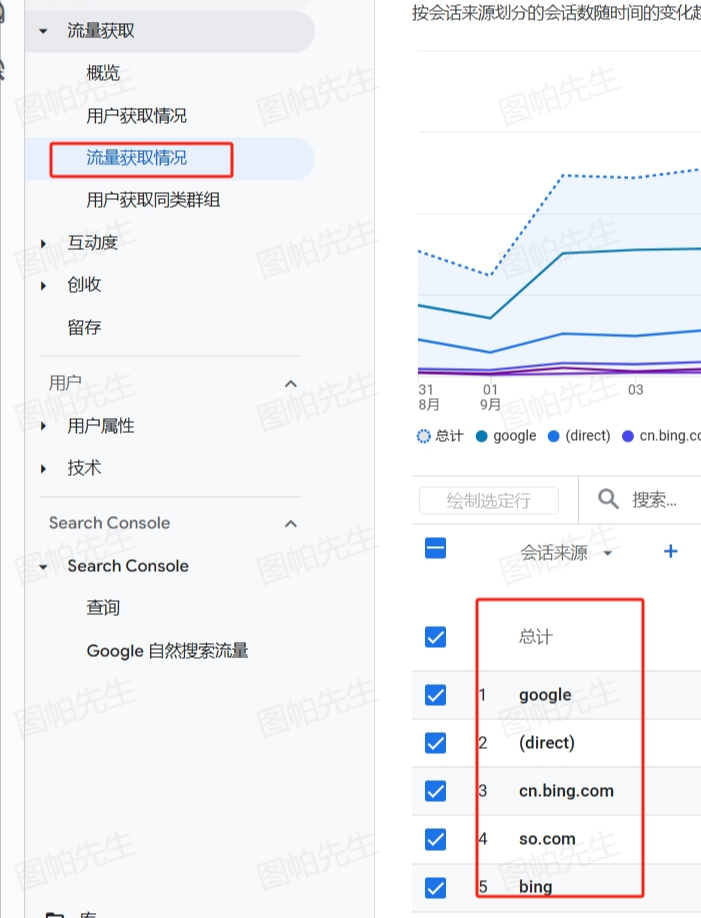Expand the 互动度 section arrow
Screen dimensions: 701x918
tap(43, 243)
